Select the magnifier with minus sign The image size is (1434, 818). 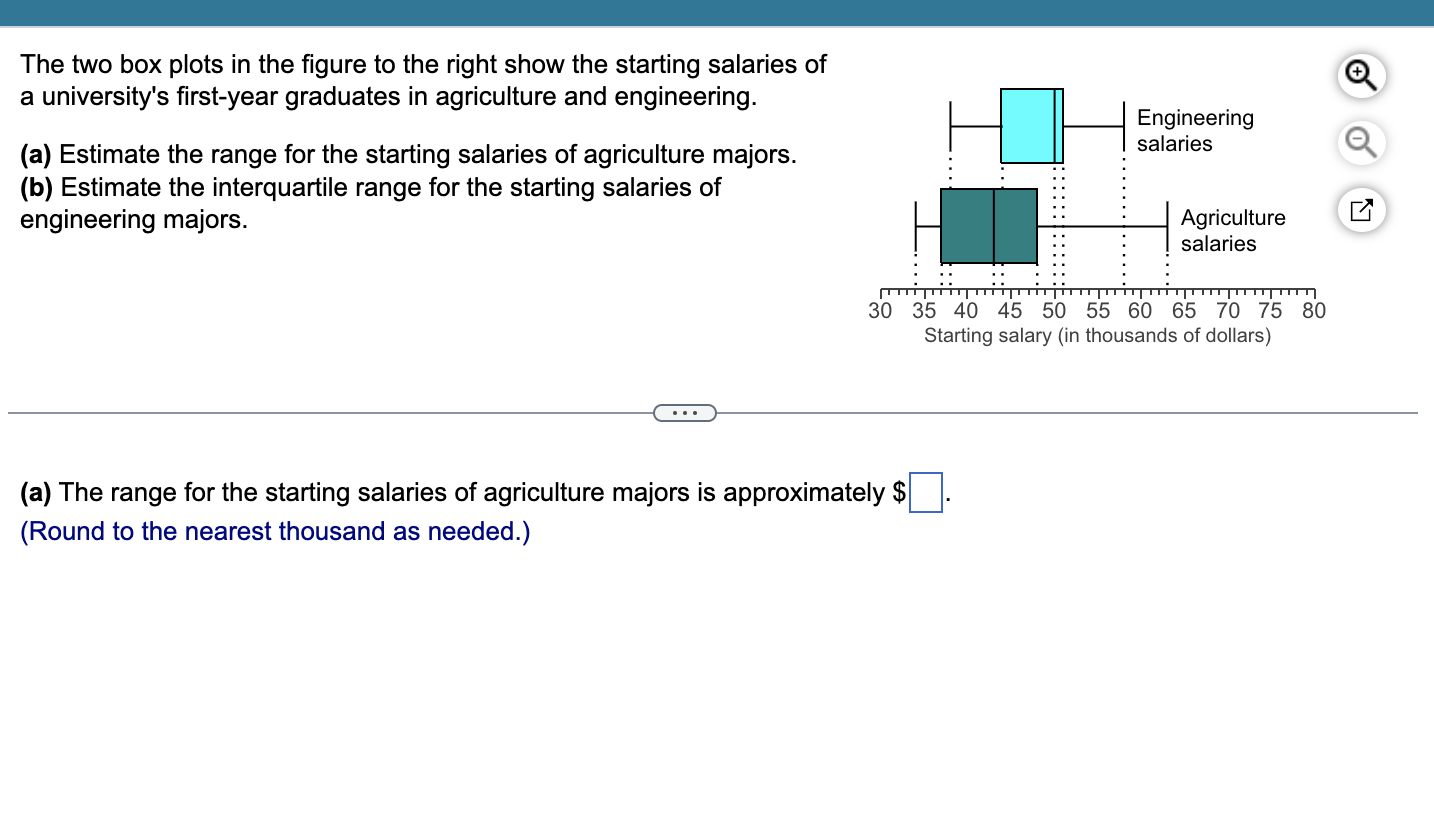pos(1360,142)
